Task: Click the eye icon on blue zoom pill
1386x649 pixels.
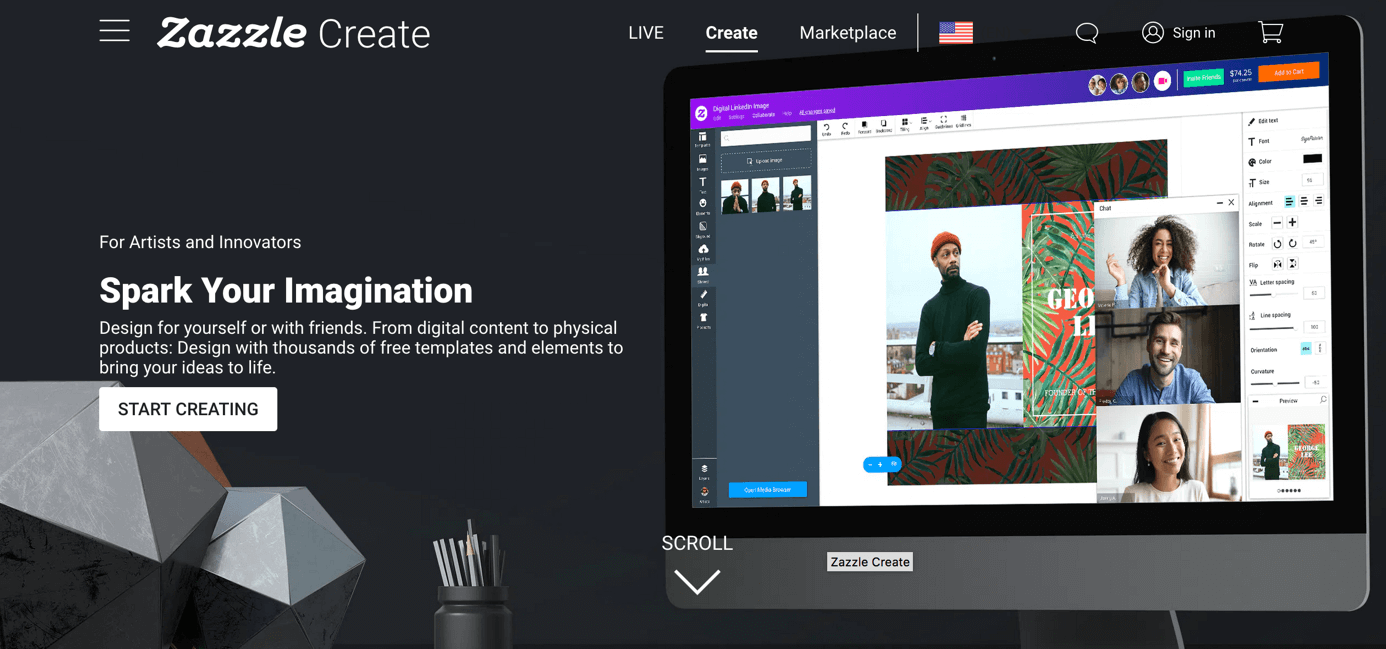Action: 894,464
